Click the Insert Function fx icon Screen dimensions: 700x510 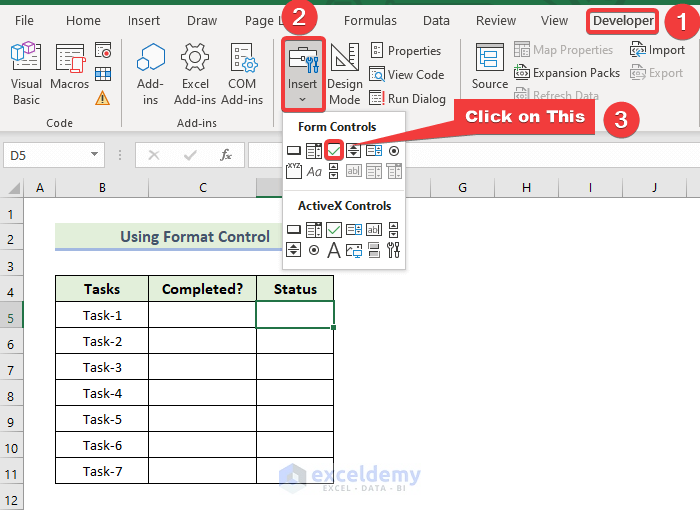[226, 155]
